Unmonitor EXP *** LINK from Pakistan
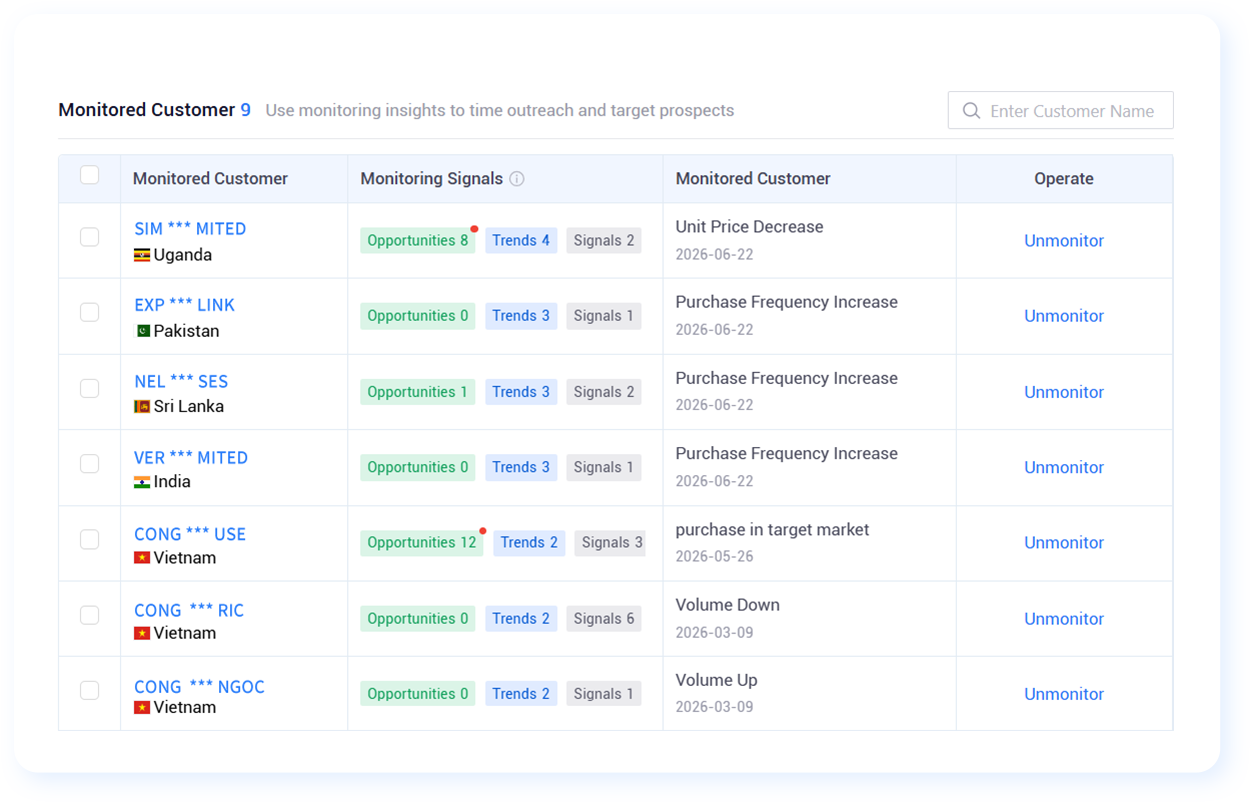The height and width of the screenshot is (806, 1253). tap(1064, 316)
